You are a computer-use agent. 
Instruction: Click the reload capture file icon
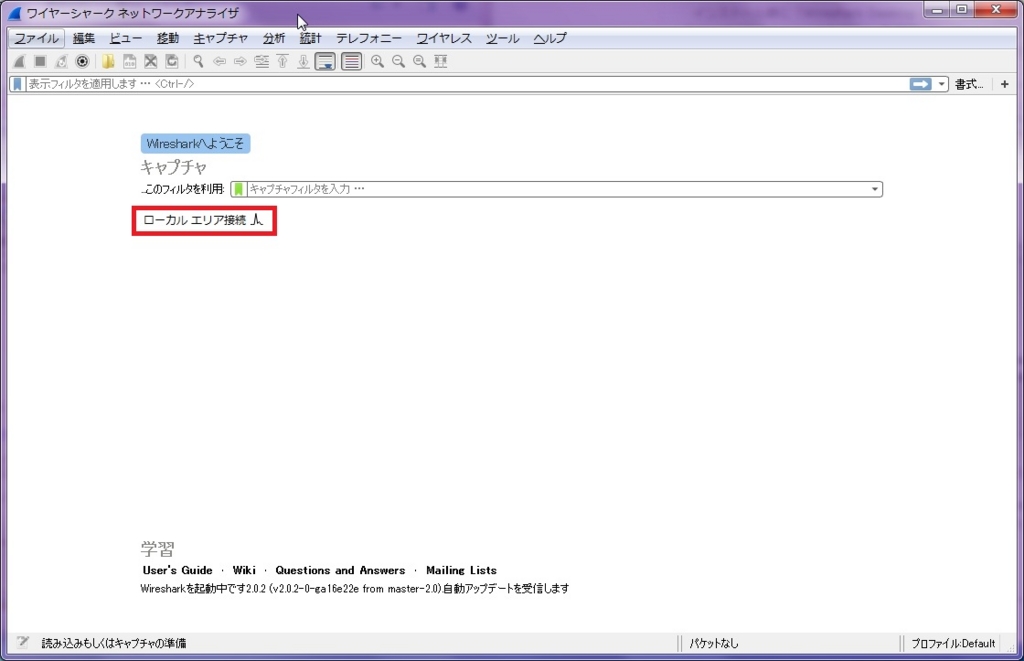coord(171,61)
